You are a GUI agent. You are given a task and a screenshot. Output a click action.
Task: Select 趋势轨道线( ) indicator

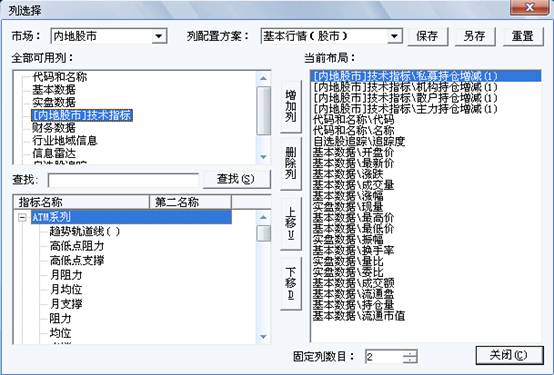tap(85, 232)
